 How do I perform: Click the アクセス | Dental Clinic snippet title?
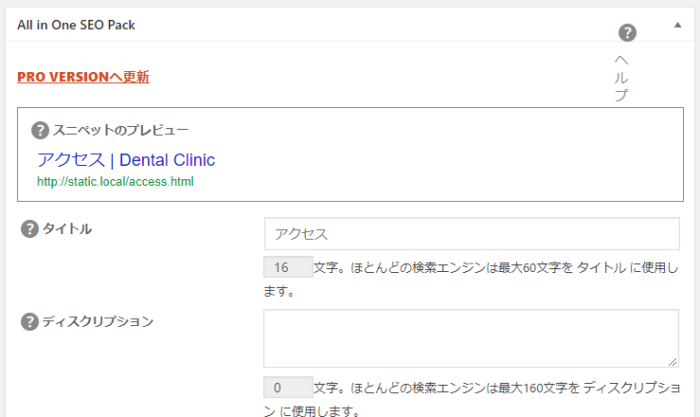[x=126, y=160]
